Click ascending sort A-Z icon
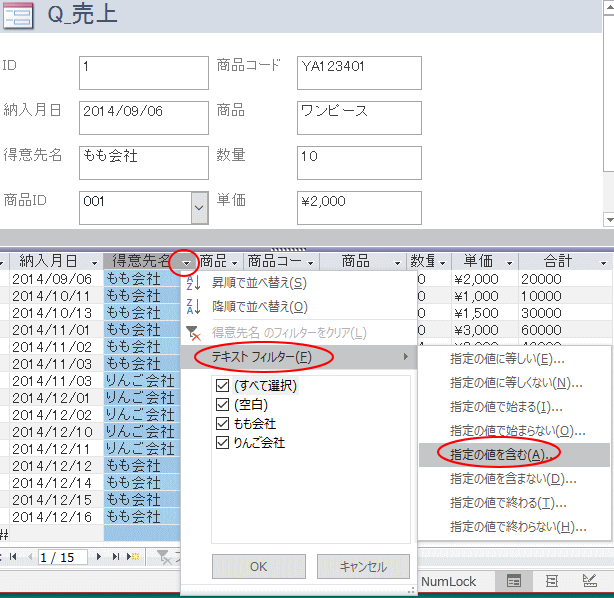The height and width of the screenshot is (598, 614). [193, 282]
